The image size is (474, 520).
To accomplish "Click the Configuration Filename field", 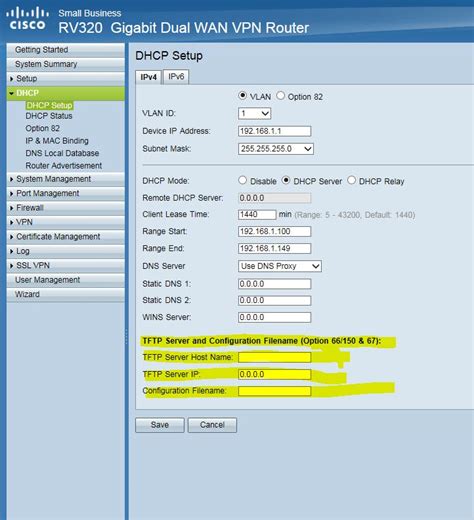I will point(275,391).
